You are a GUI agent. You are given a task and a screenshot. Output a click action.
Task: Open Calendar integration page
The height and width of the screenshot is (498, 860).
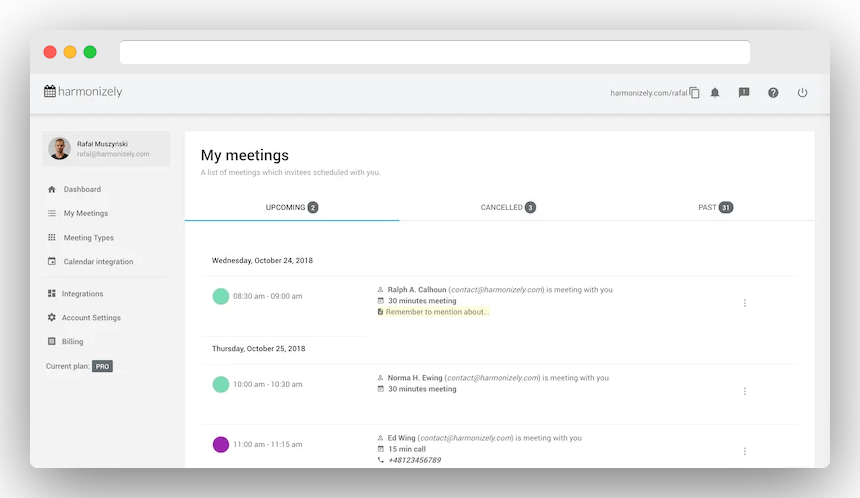(98, 262)
